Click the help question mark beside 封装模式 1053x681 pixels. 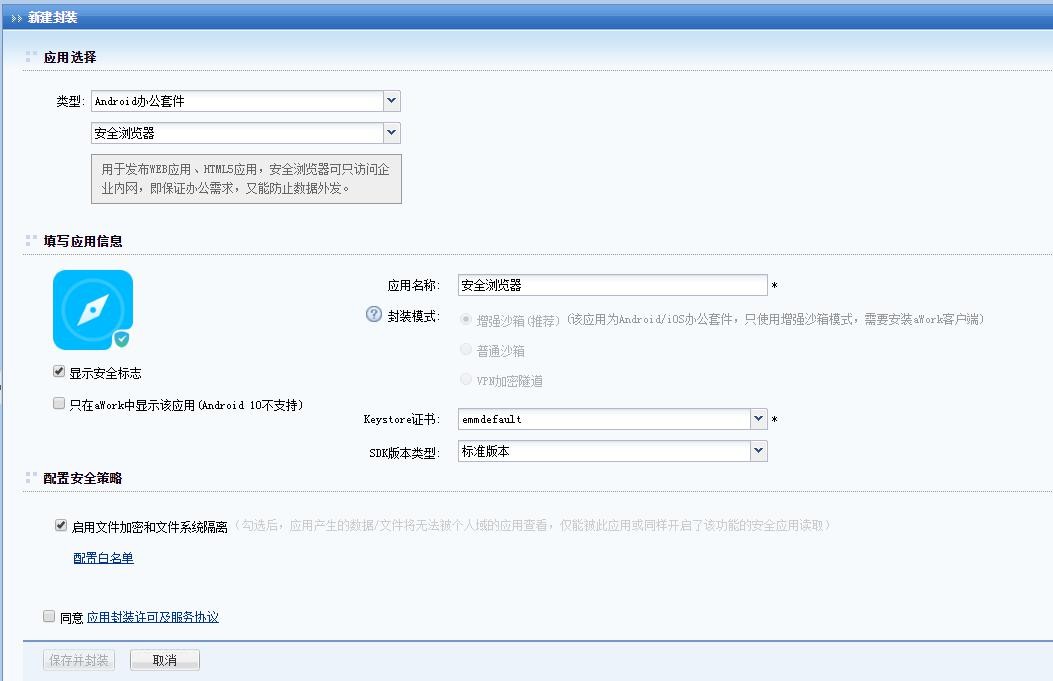click(374, 315)
